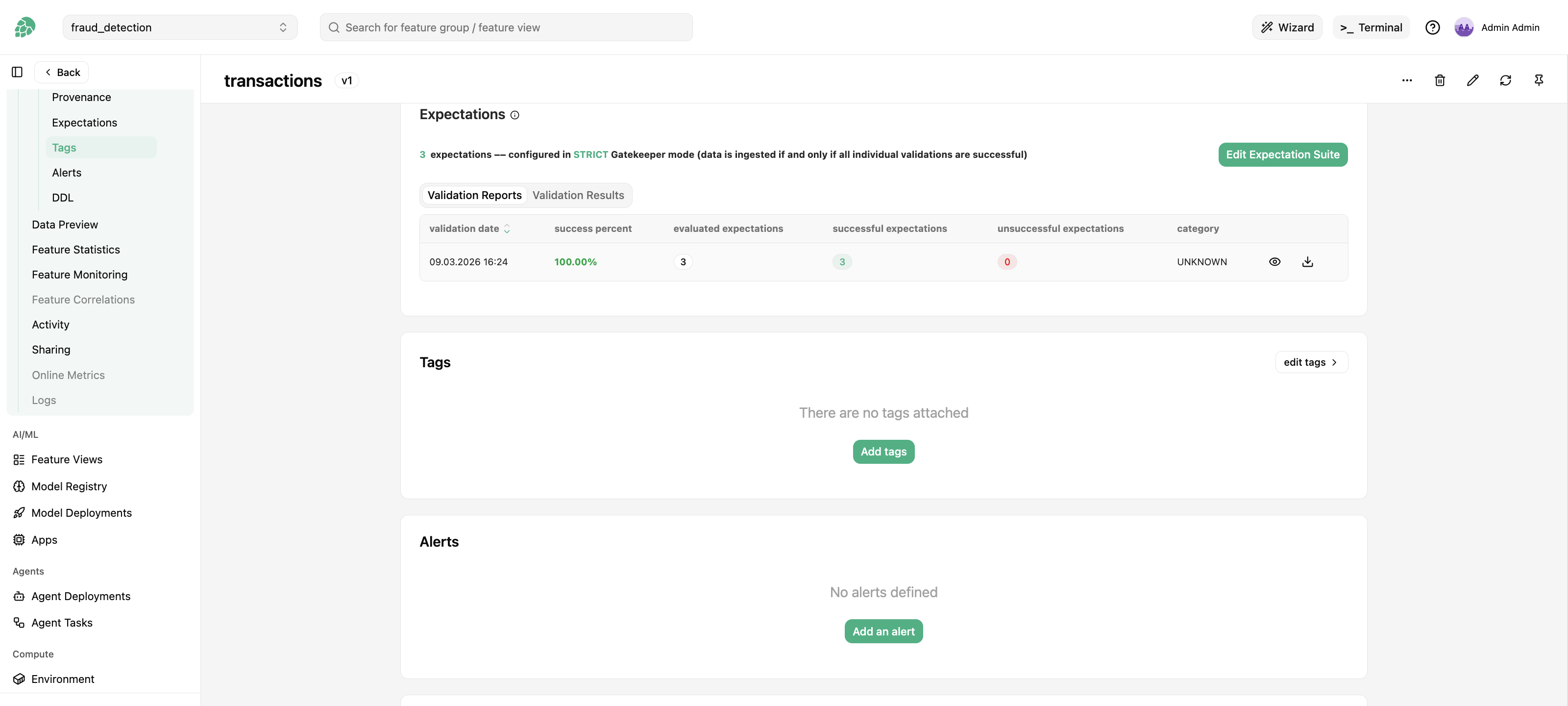Click Add an alert button
1568x706 pixels.
(x=883, y=631)
